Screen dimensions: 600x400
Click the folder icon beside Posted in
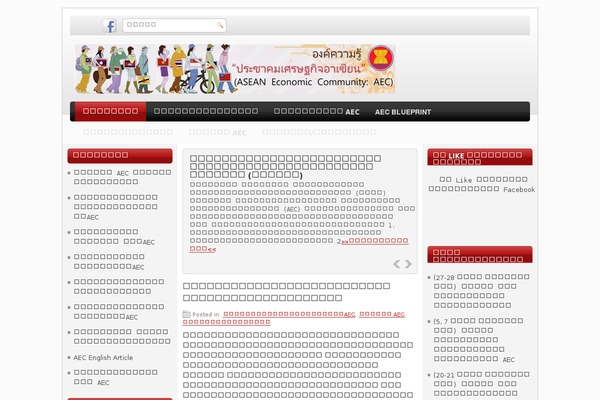(186, 314)
